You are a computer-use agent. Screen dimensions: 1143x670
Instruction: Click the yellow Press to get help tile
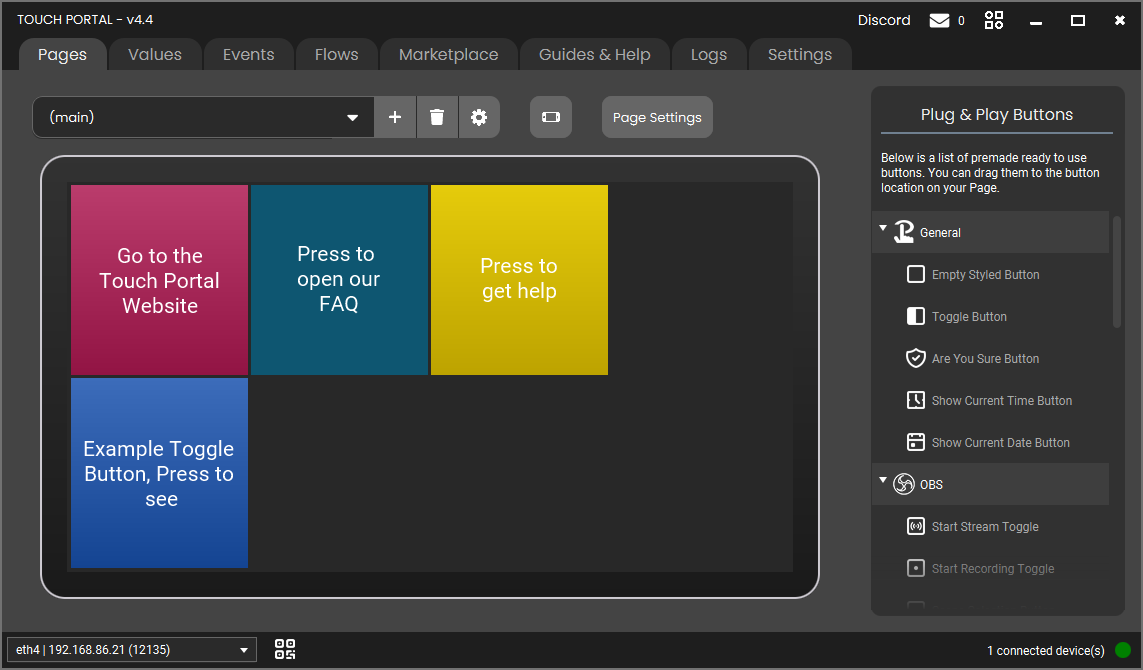(x=519, y=279)
